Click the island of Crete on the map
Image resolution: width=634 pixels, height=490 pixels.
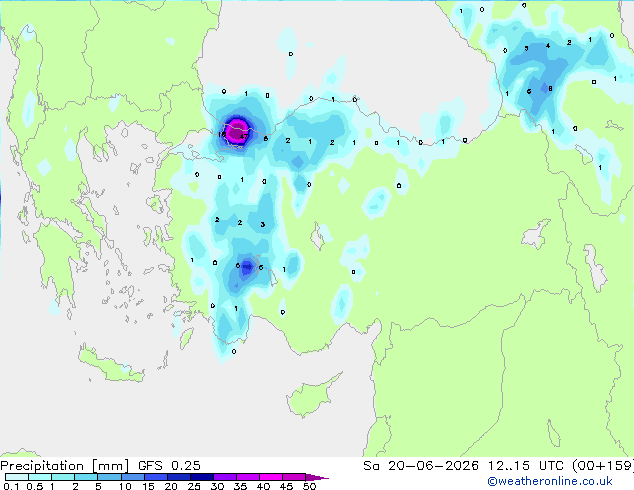(x=110, y=366)
